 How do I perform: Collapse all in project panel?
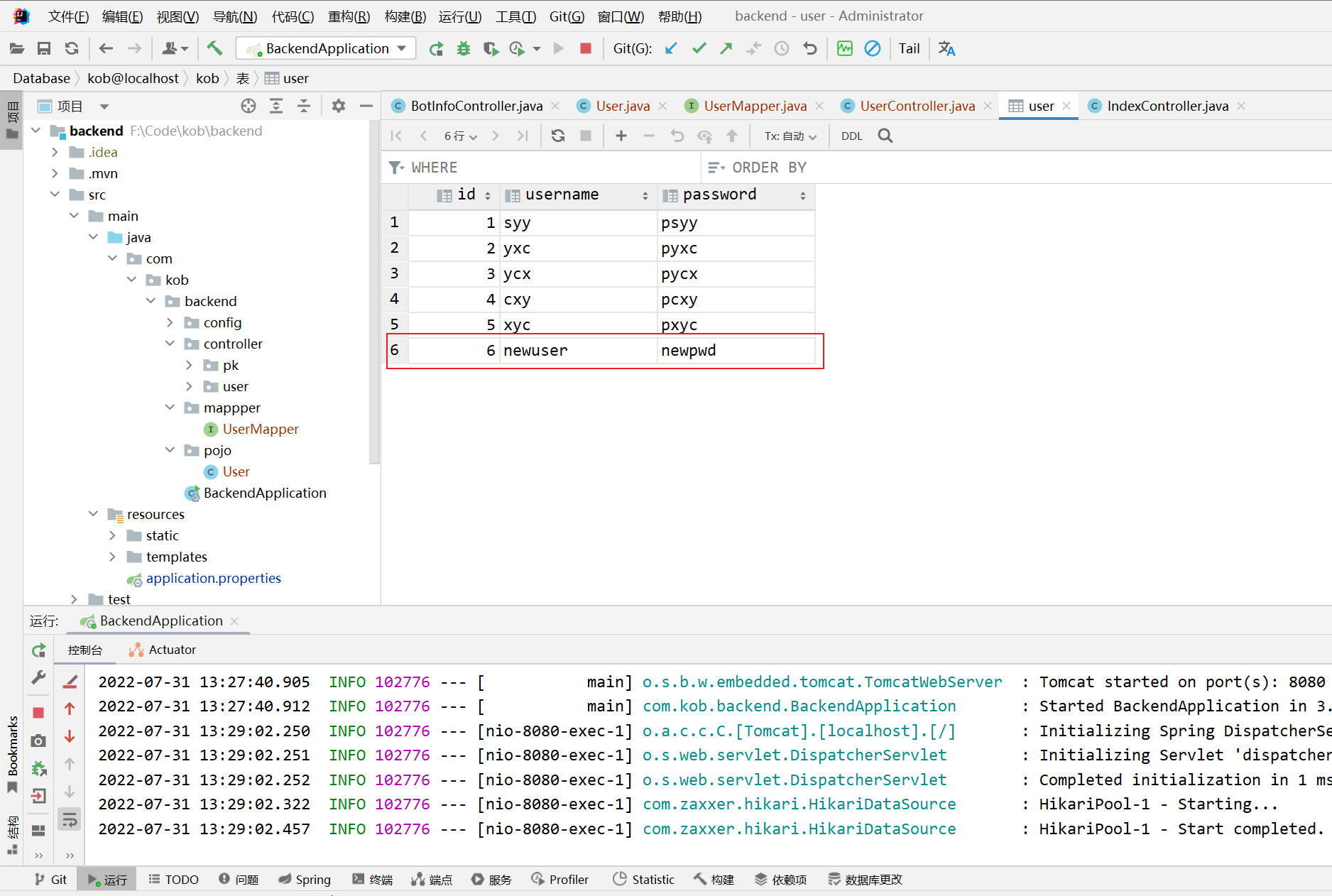pyautogui.click(x=304, y=106)
